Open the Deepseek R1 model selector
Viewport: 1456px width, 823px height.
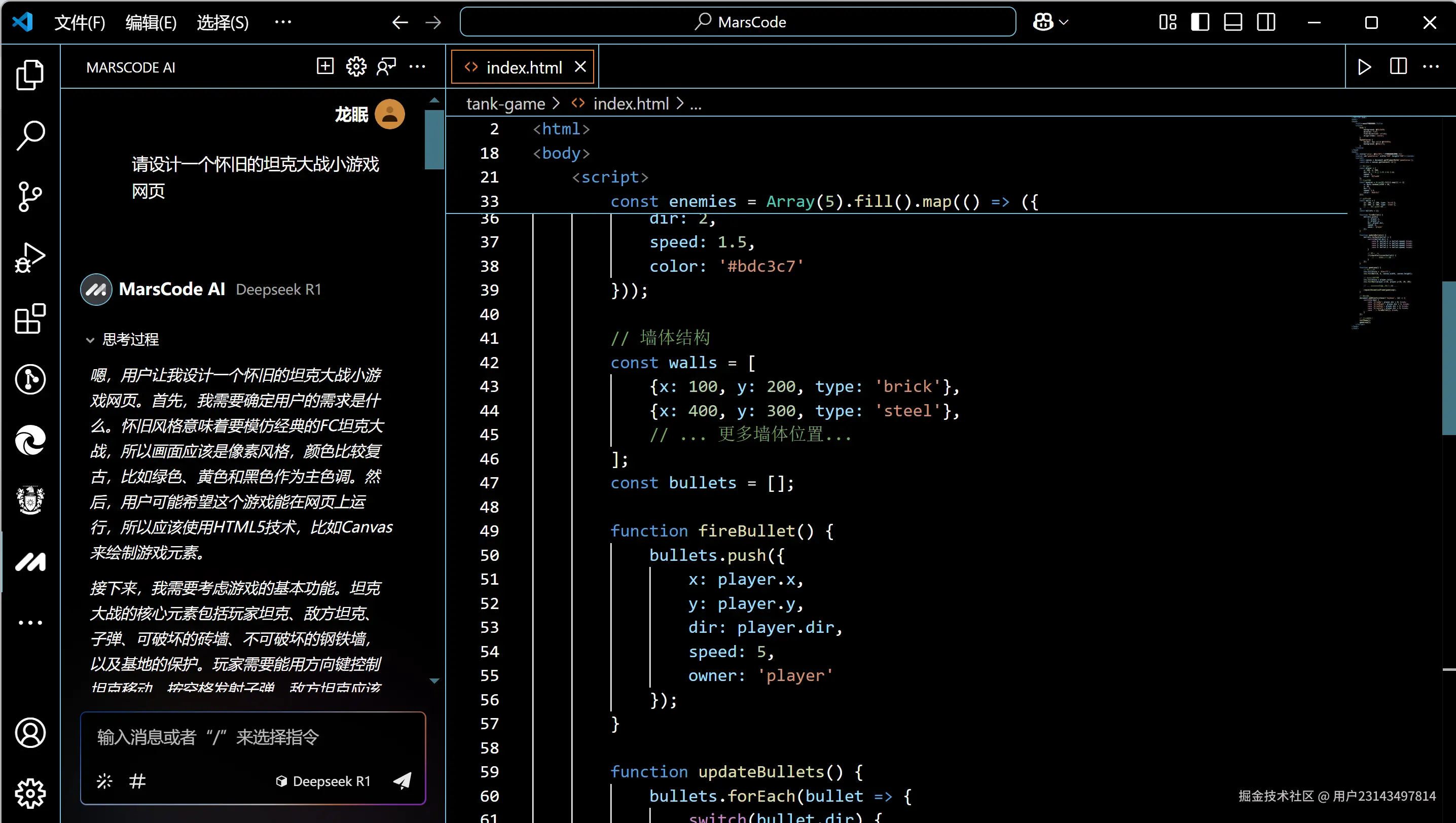[x=323, y=780]
